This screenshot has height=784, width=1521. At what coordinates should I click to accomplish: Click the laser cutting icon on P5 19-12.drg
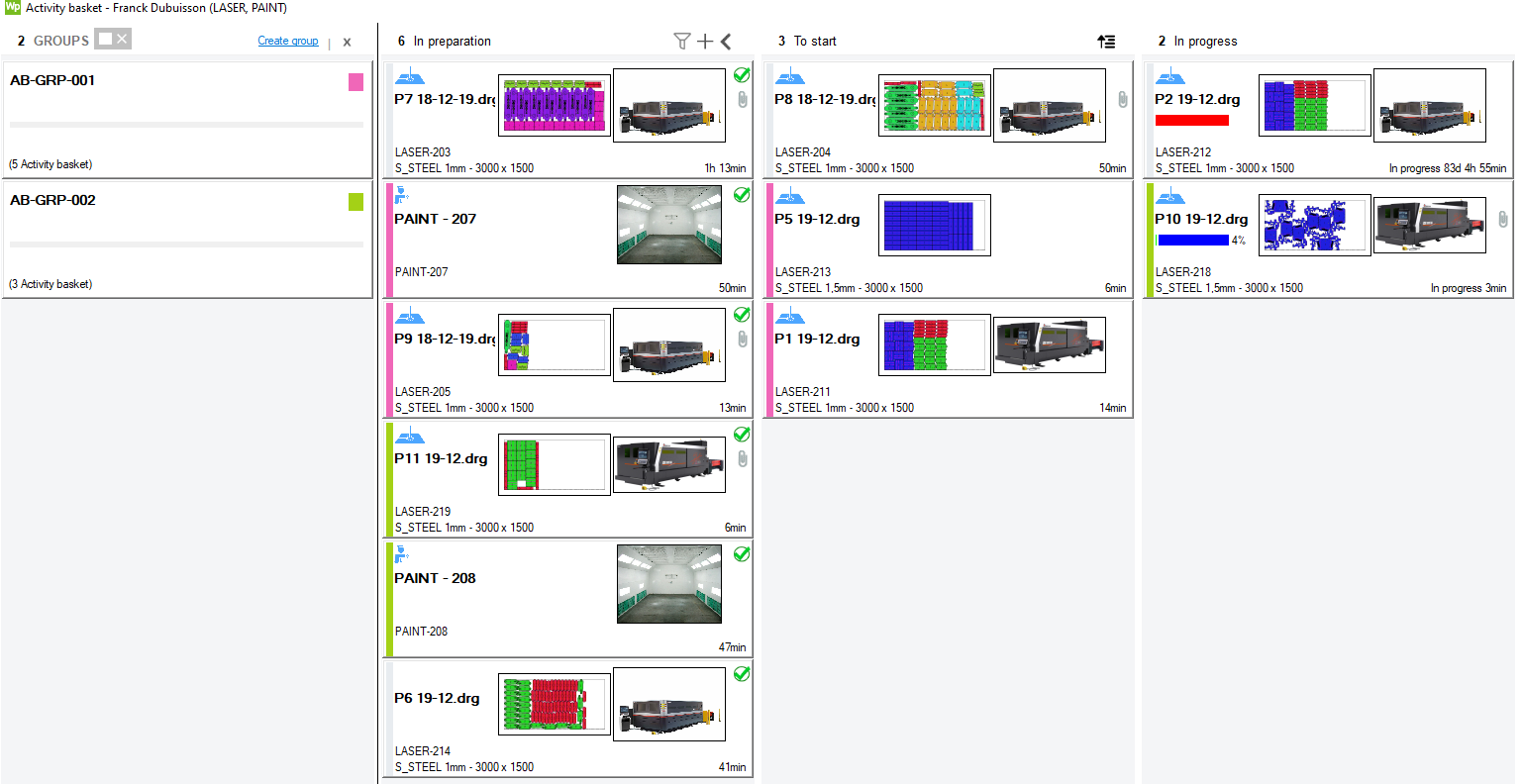[789, 196]
